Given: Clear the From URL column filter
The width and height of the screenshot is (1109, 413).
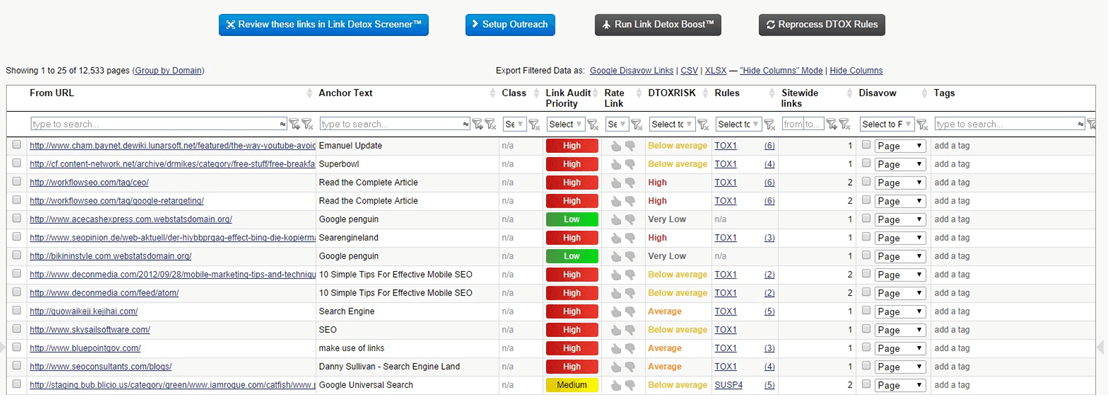Looking at the screenshot, I should [306, 125].
